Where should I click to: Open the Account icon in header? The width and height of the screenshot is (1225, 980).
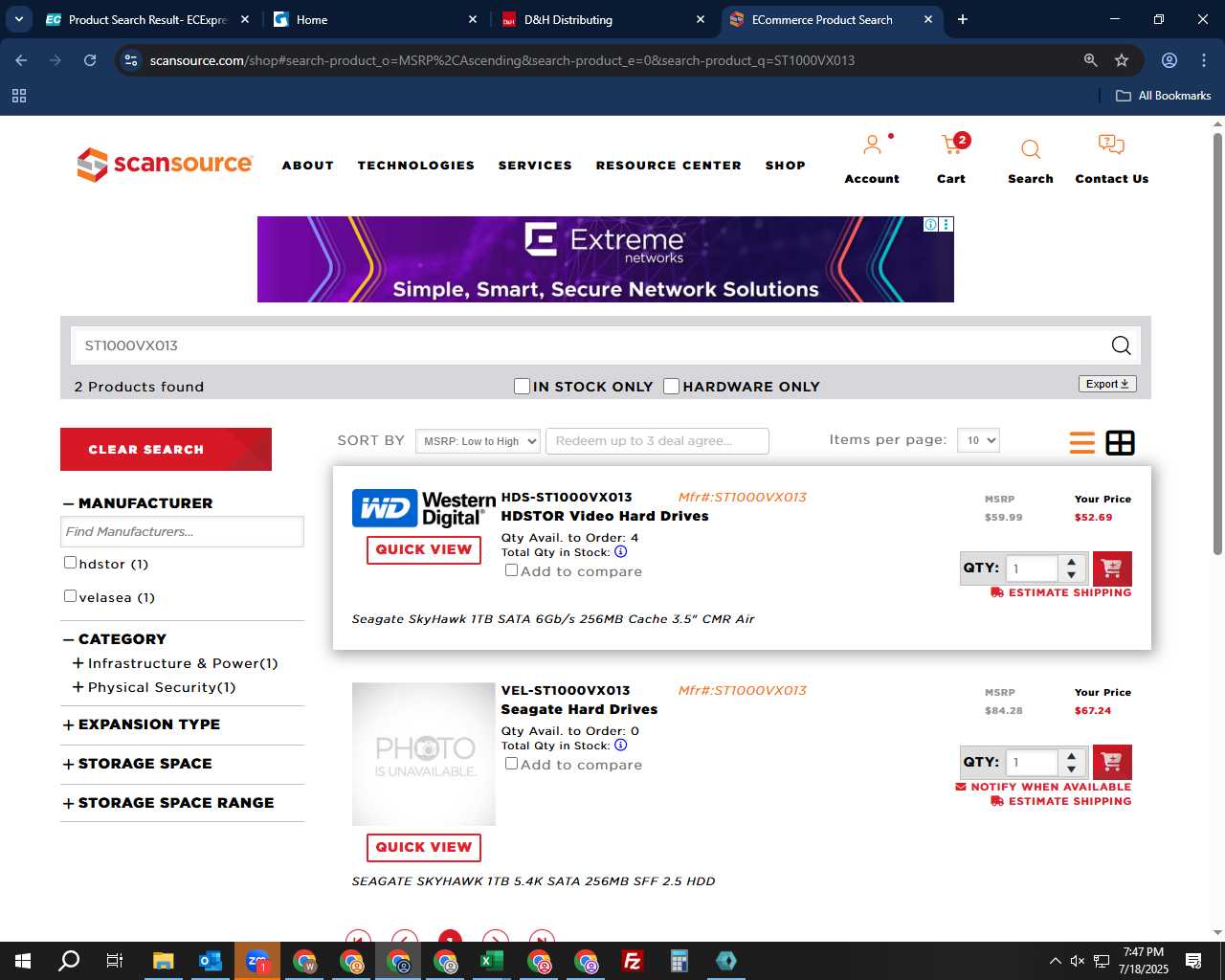pos(872,145)
